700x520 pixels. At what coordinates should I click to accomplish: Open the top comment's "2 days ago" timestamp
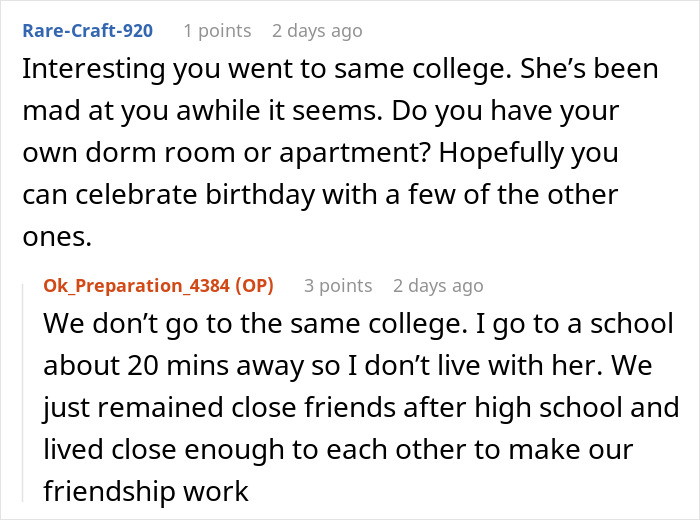(x=317, y=30)
